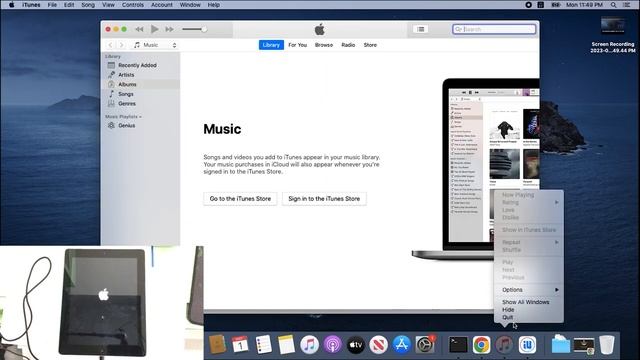Open the Rating submenu arrow
Screen dimensions: 640x360
click(x=557, y=202)
